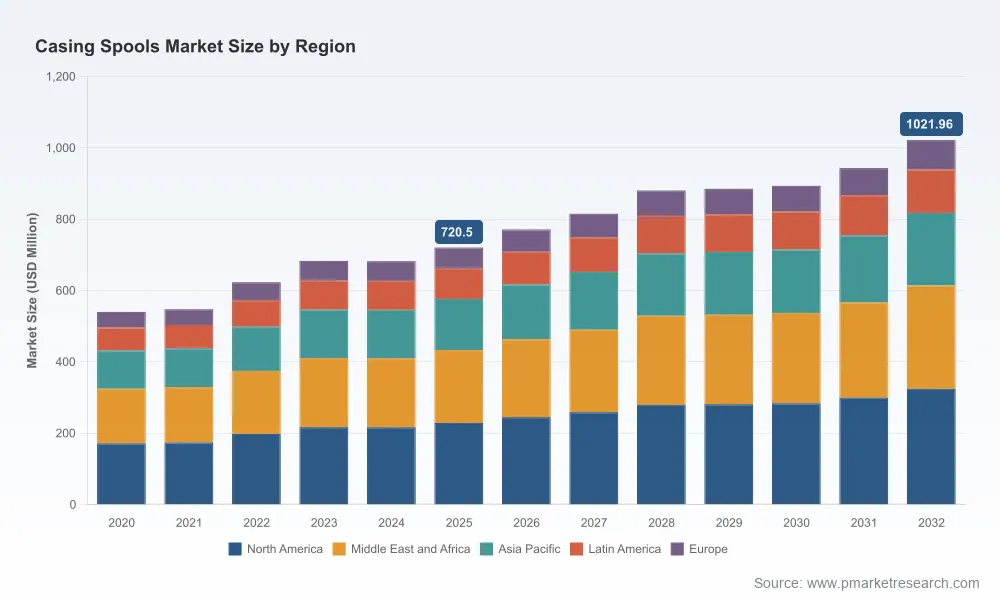This screenshot has width=1000, height=600.
Task: Select the 2026 Middle East and Africa segment
Action: [526, 379]
